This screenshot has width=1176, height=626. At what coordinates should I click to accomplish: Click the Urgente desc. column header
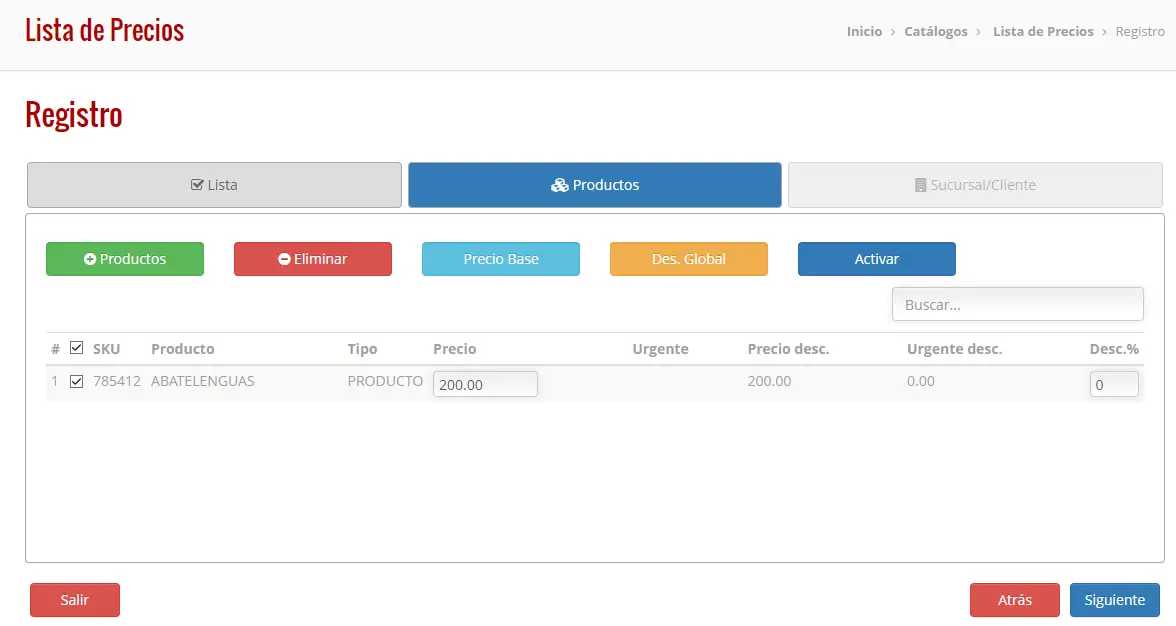pos(955,349)
